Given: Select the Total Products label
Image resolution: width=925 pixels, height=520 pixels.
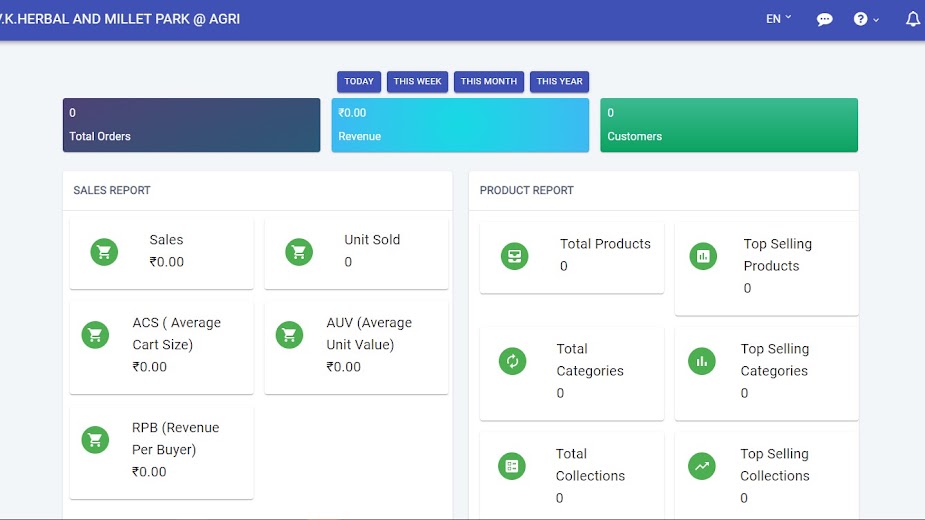Looking at the screenshot, I should (x=605, y=244).
